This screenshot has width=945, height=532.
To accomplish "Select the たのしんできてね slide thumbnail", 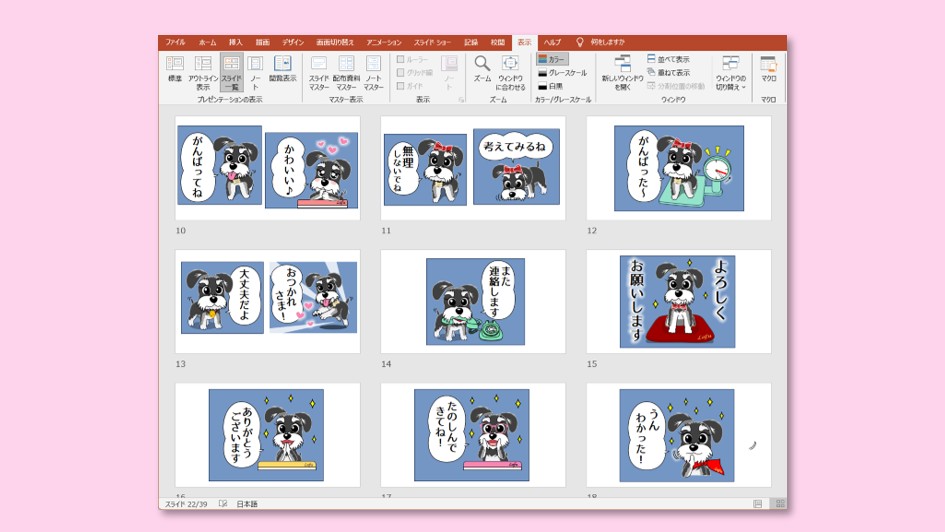I will coord(473,435).
